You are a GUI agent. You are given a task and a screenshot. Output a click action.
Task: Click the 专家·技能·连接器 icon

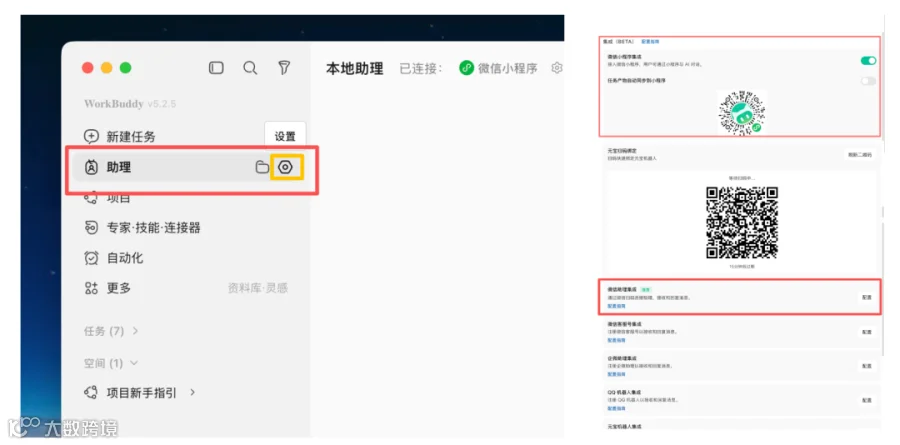pos(91,228)
